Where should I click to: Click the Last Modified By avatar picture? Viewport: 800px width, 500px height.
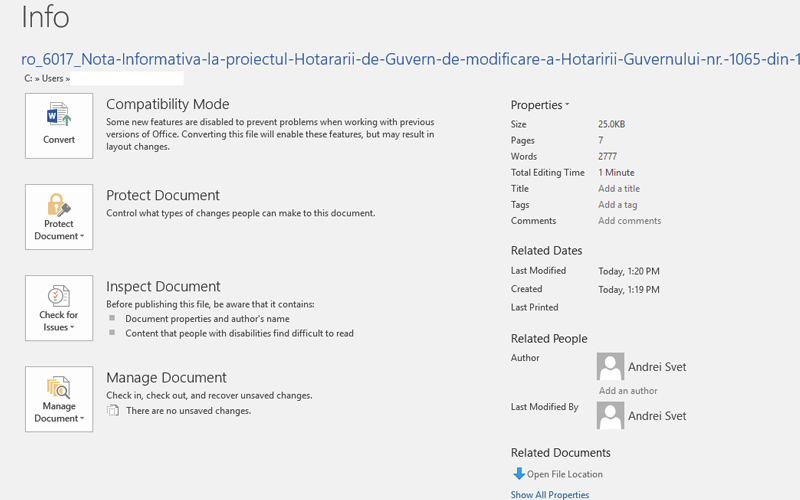[x=610, y=415]
